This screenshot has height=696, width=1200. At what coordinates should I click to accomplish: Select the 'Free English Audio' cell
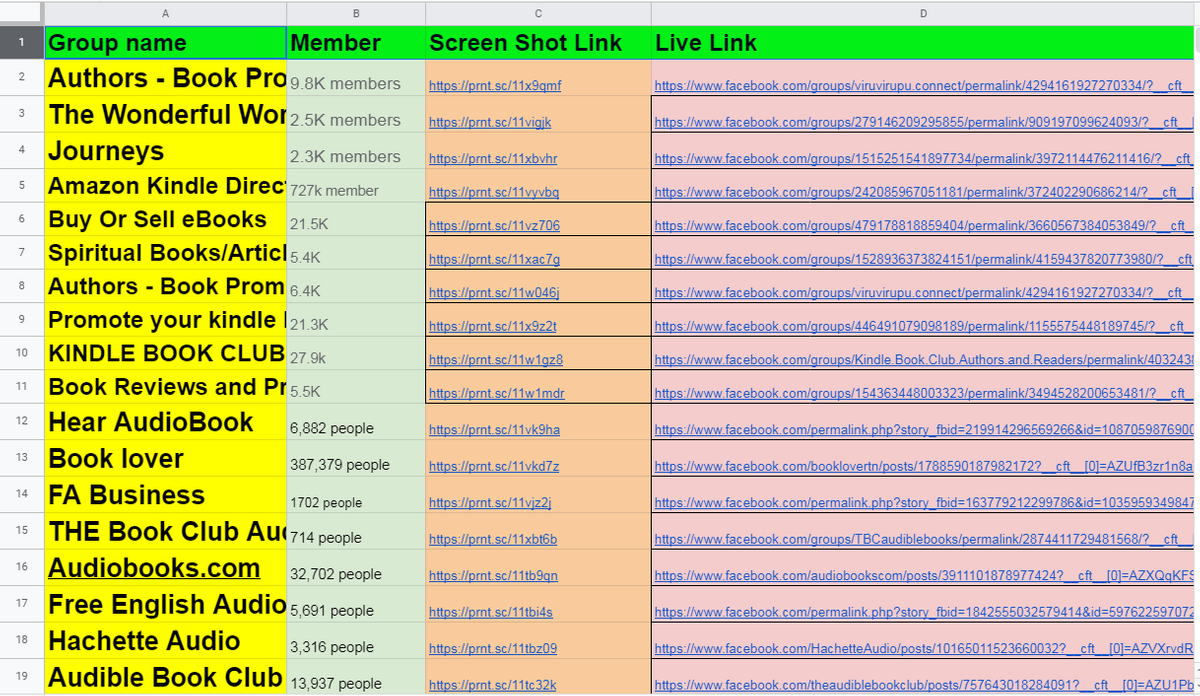166,604
